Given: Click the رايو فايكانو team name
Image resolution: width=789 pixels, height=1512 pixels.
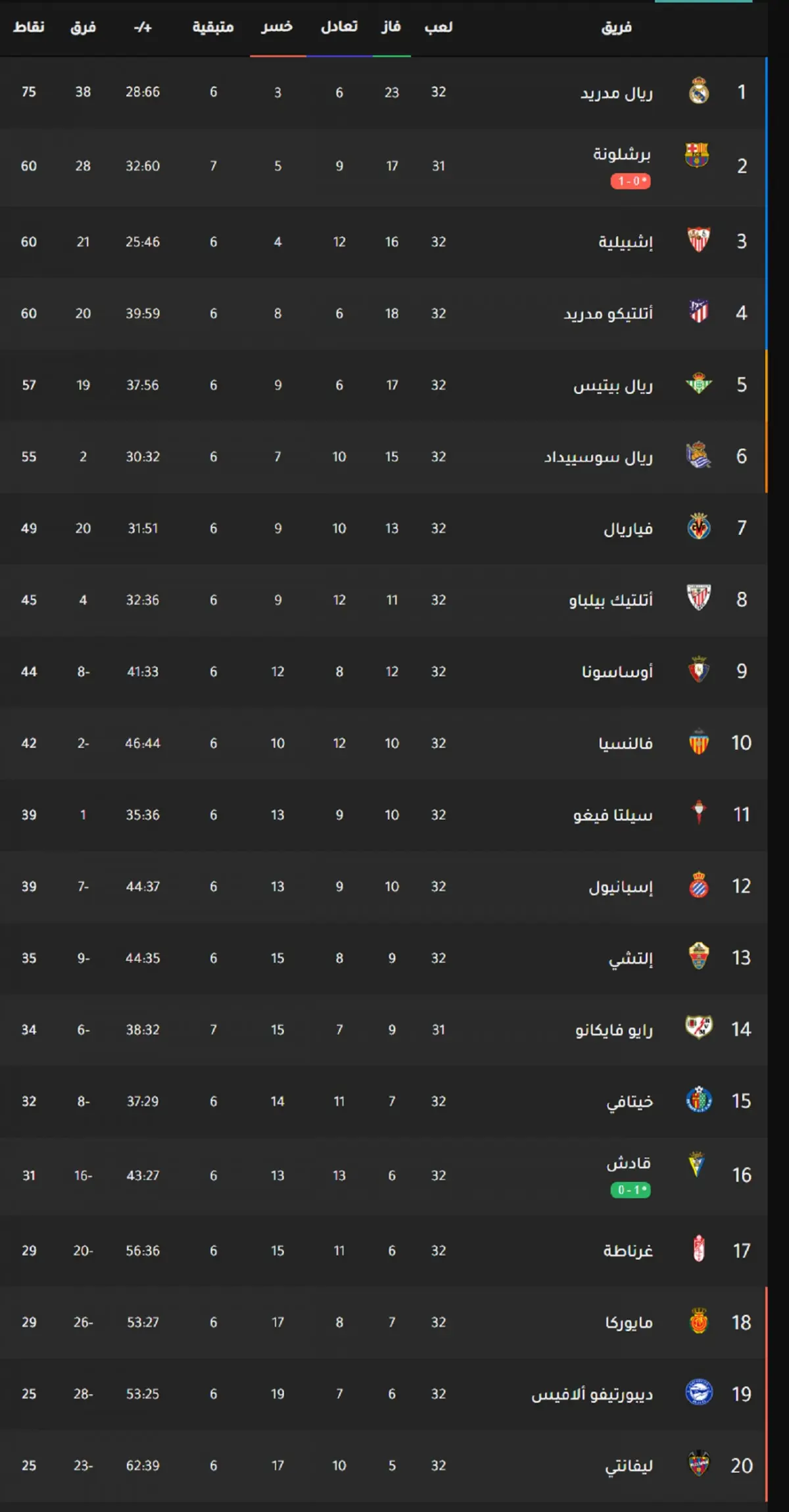Looking at the screenshot, I should pyautogui.click(x=614, y=1030).
